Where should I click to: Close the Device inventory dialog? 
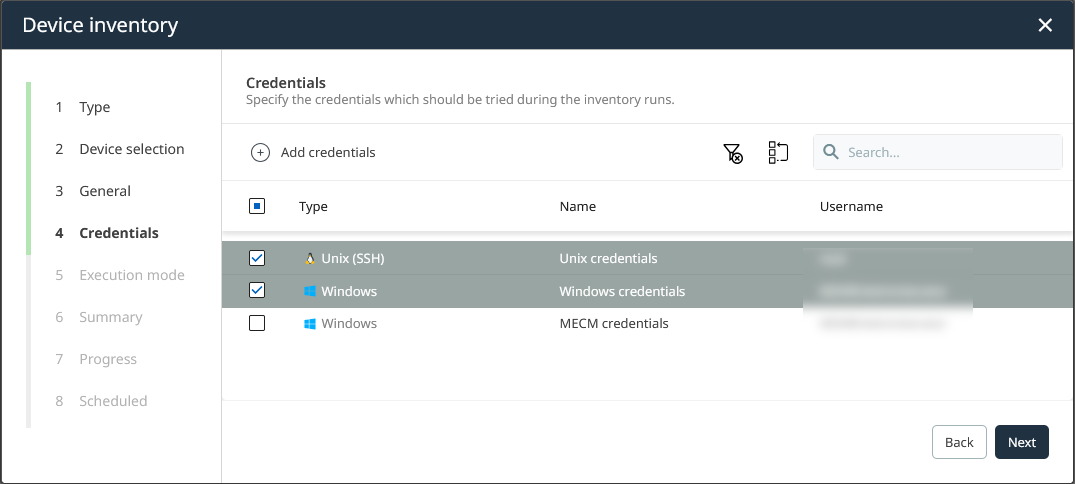tap(1045, 25)
